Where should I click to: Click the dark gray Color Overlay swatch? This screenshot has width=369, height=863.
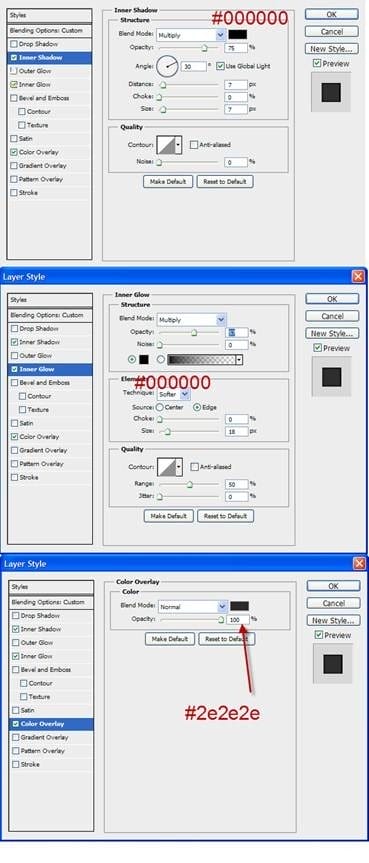click(x=240, y=606)
